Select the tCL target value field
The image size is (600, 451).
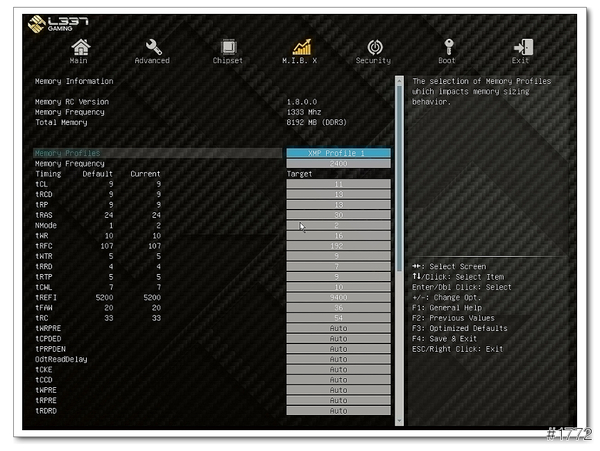[339, 184]
